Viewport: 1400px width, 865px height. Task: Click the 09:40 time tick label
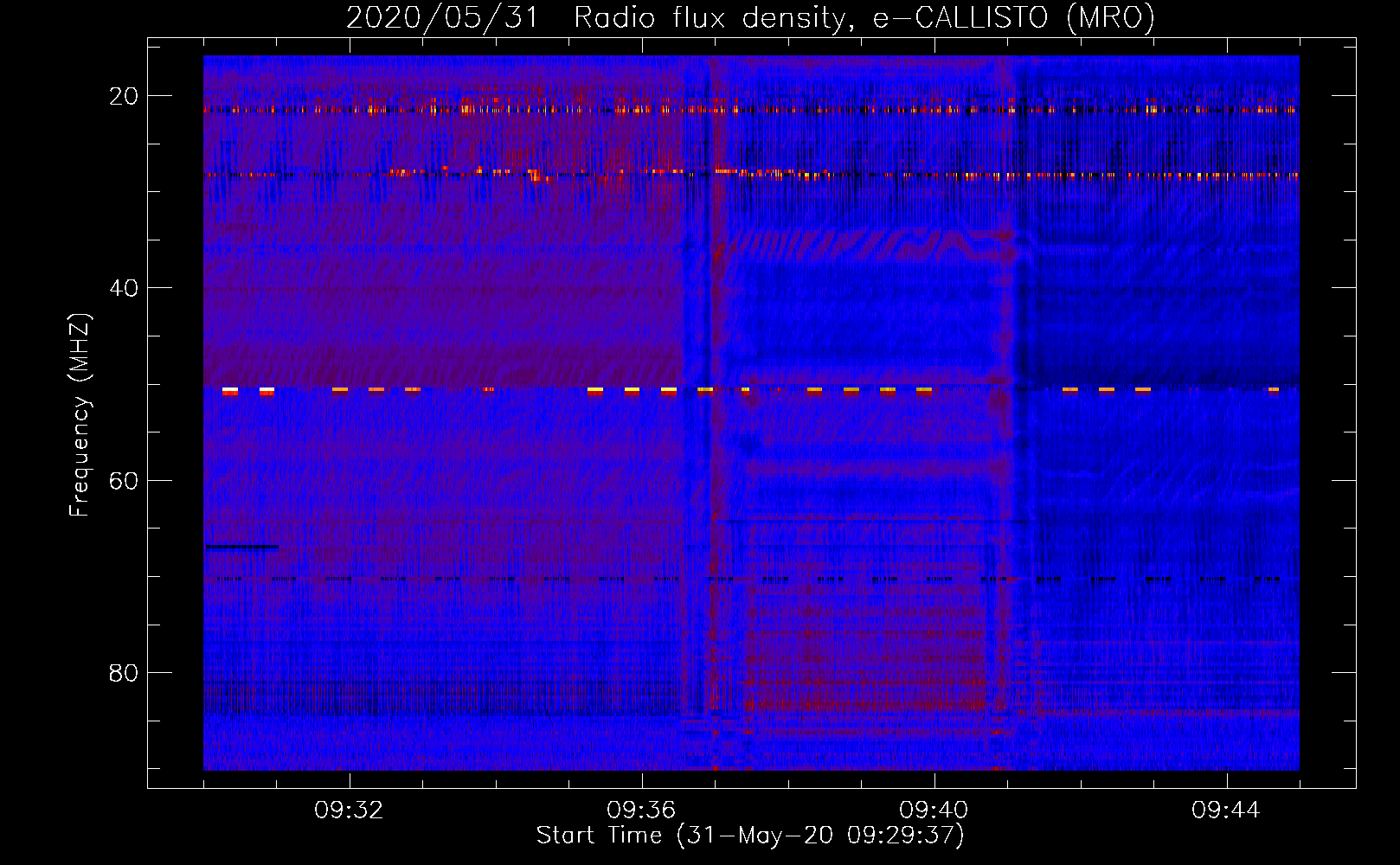pyautogui.click(x=934, y=811)
